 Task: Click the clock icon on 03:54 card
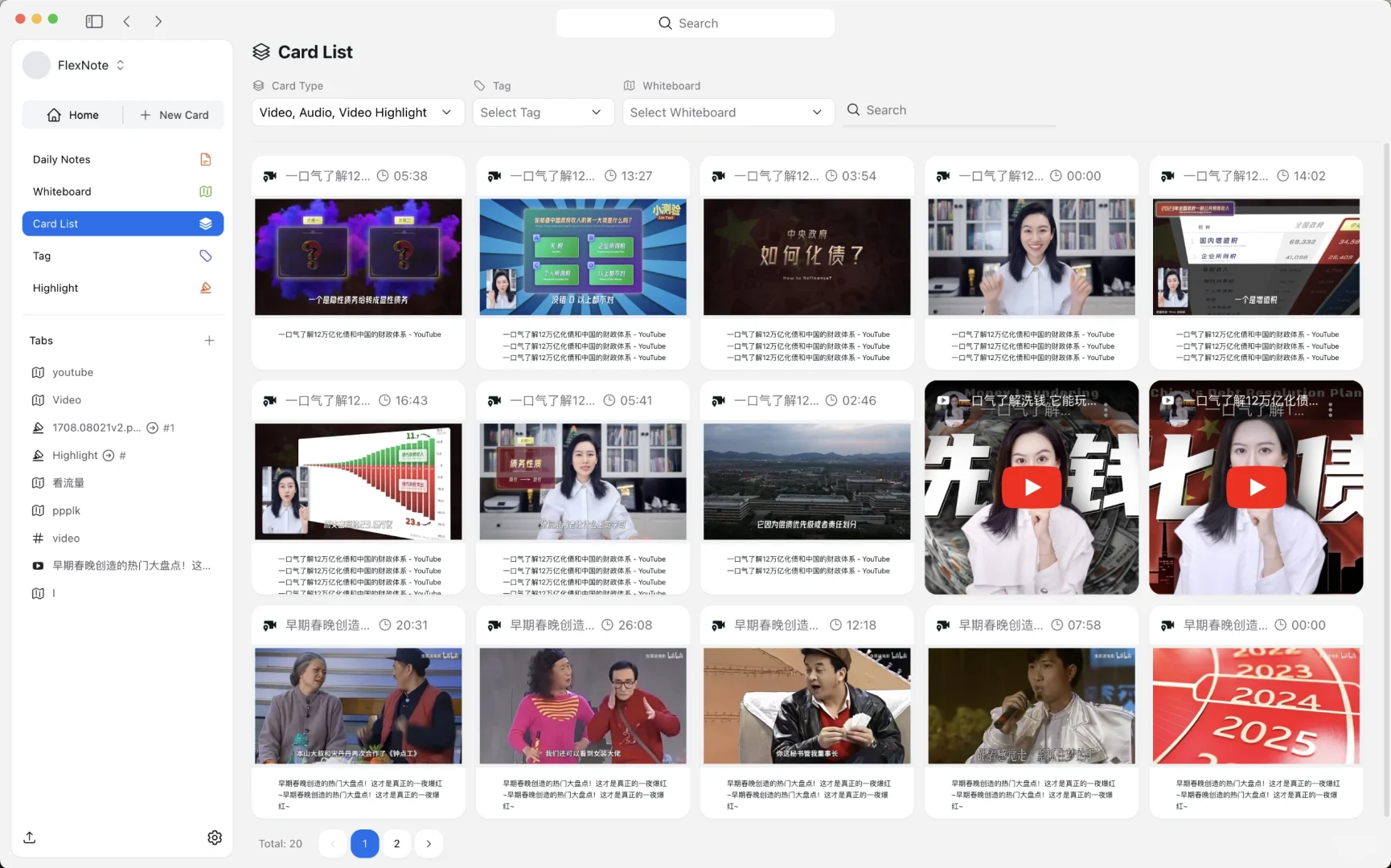(831, 176)
